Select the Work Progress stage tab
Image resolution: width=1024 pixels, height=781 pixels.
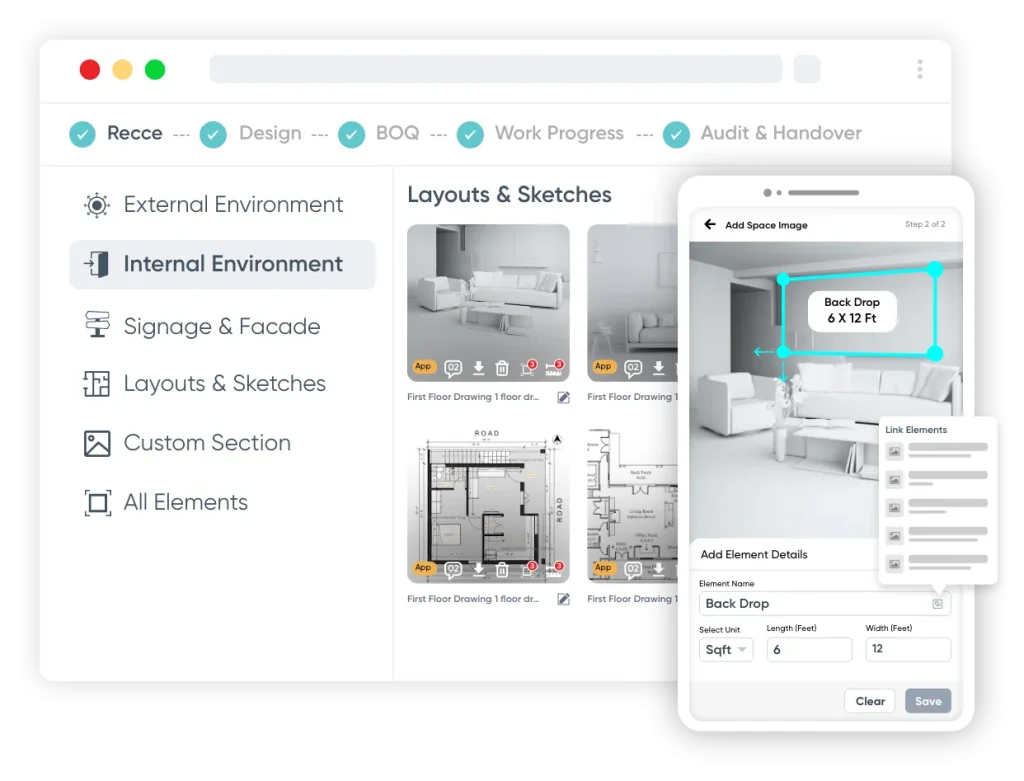(558, 134)
